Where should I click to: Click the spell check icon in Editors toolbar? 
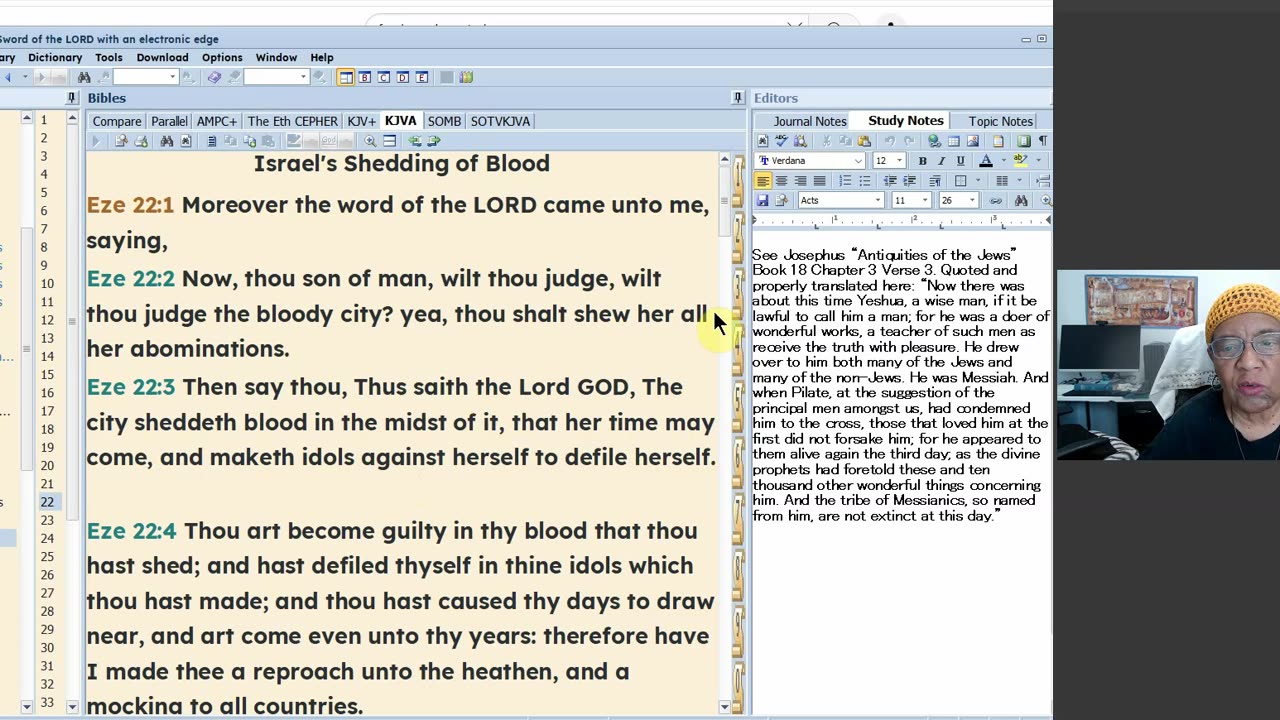[x=781, y=141]
